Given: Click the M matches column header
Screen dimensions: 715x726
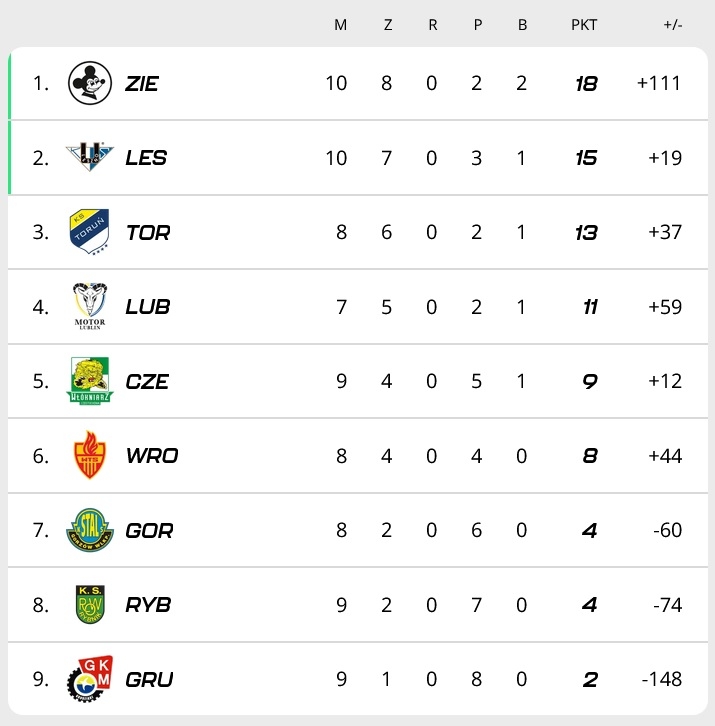Looking at the screenshot, I should click(x=340, y=25).
